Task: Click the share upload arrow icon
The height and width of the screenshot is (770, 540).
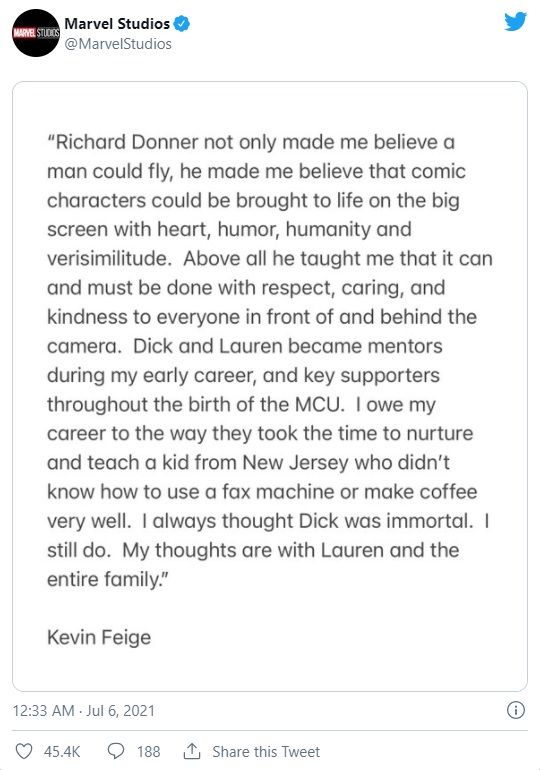Action: pos(191,751)
